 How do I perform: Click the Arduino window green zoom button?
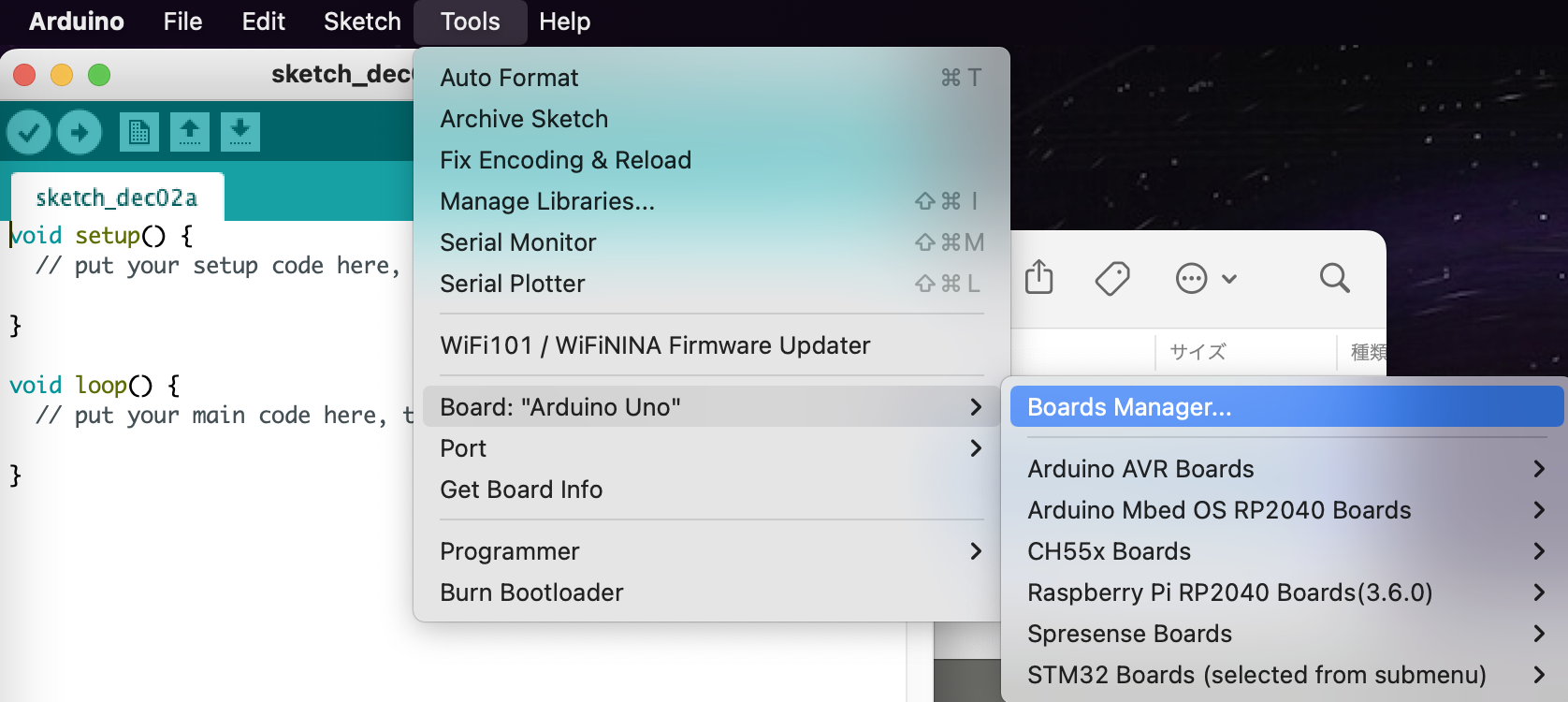tap(99, 75)
